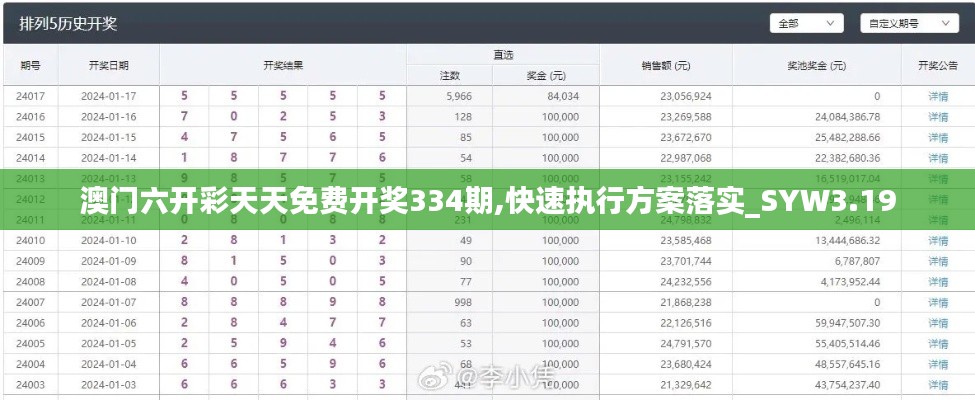Image resolution: width=975 pixels, height=400 pixels.
Task: Click sales amount 22,987,068
Action: point(686,158)
